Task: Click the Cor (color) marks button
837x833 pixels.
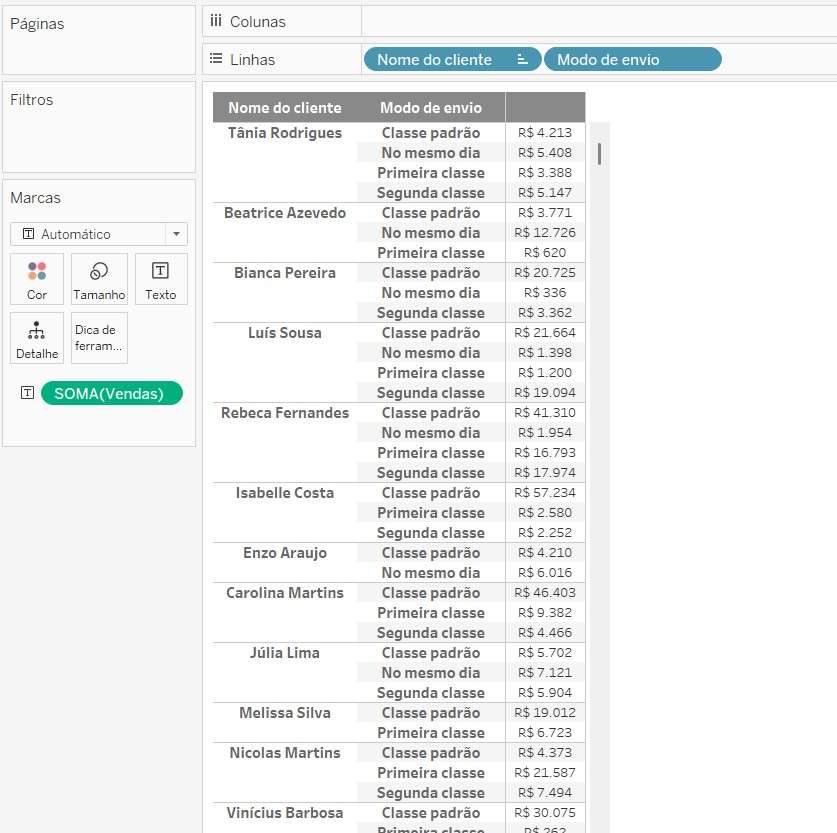Action: pos(37,279)
